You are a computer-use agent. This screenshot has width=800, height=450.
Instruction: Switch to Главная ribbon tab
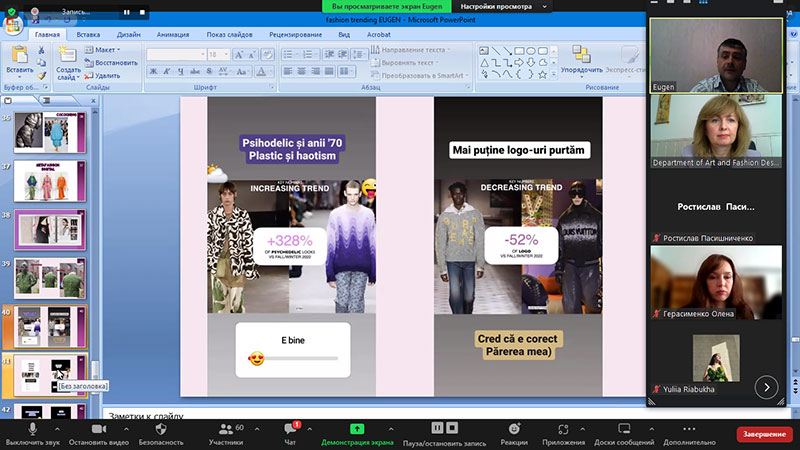[47, 34]
